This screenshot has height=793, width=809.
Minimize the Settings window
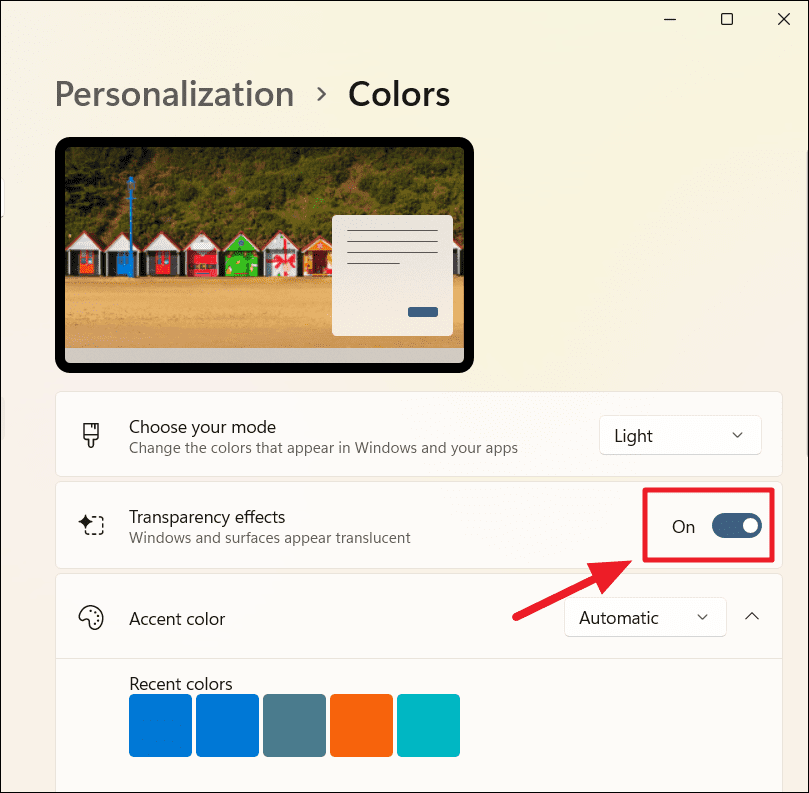pyautogui.click(x=670, y=19)
